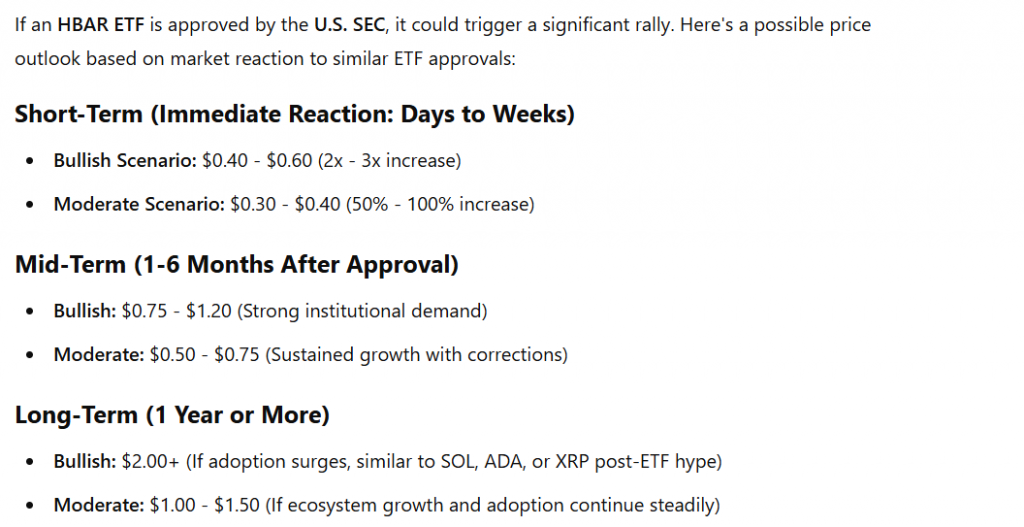The width and height of the screenshot is (1024, 527).
Task: Click the 'Long-Term (1 Year or More)' heading
Action: tap(172, 415)
